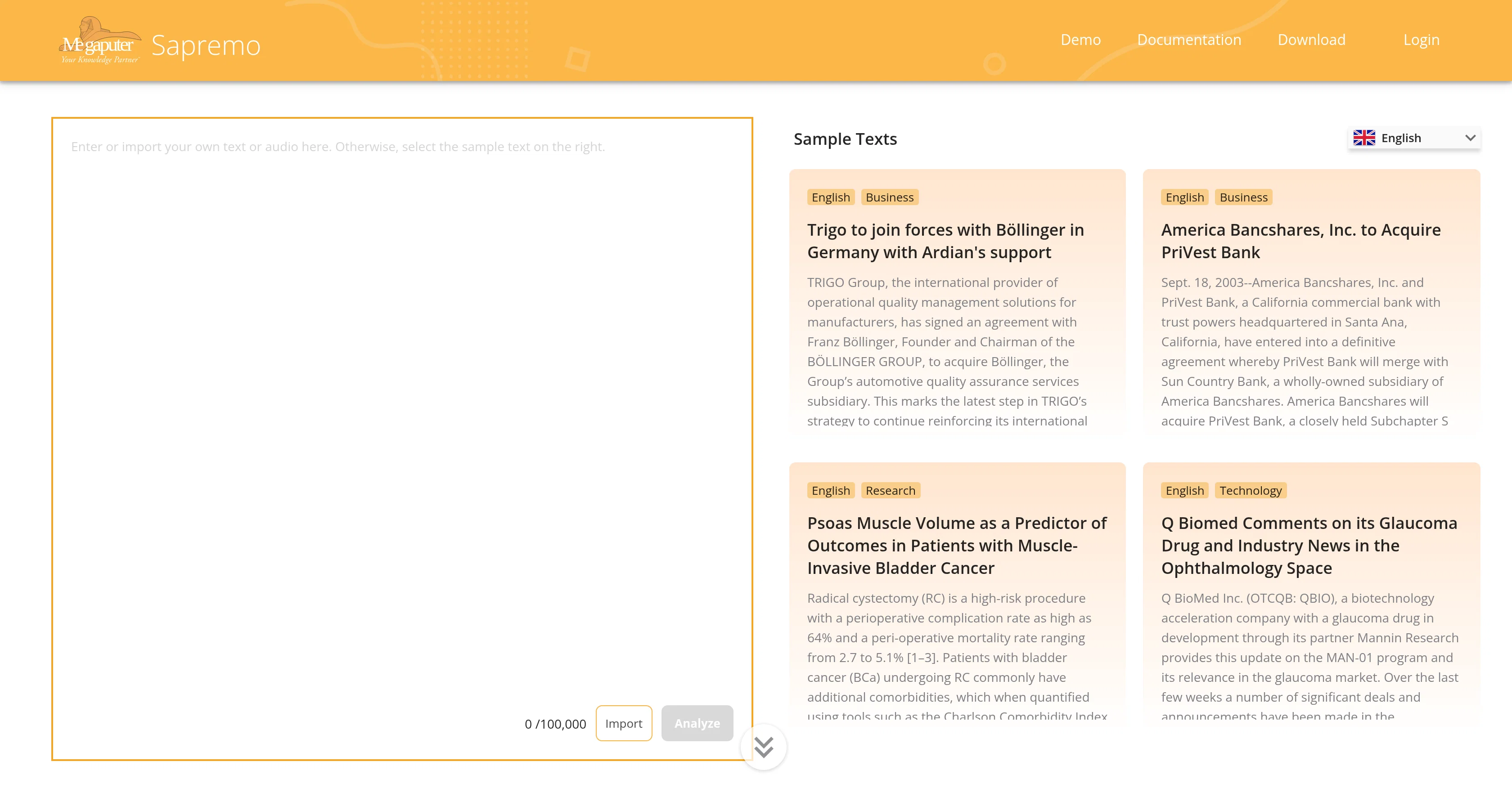Click the Business tag on America Bancshares card
This screenshot has width=1512, height=788.
pos(1243,197)
